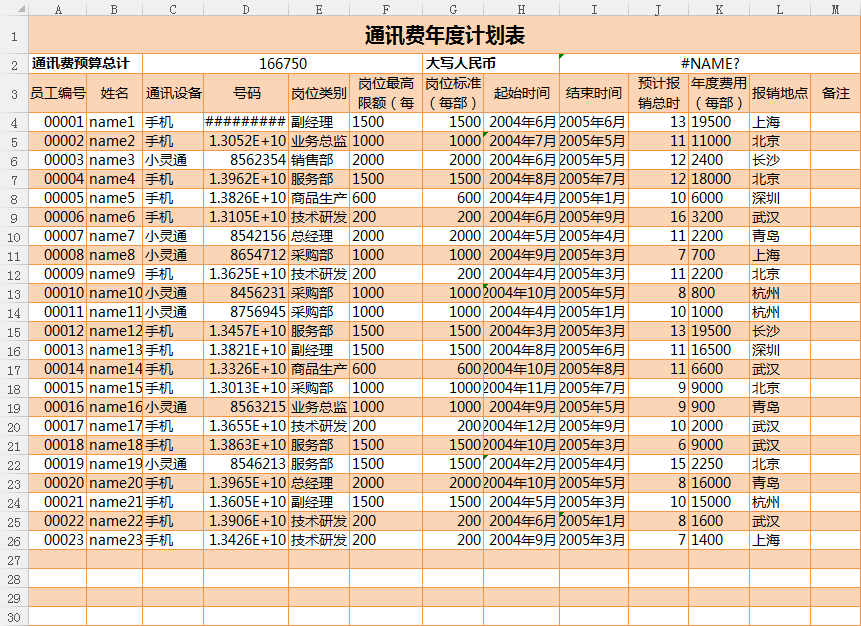Select the 备注 header cell

835,93
